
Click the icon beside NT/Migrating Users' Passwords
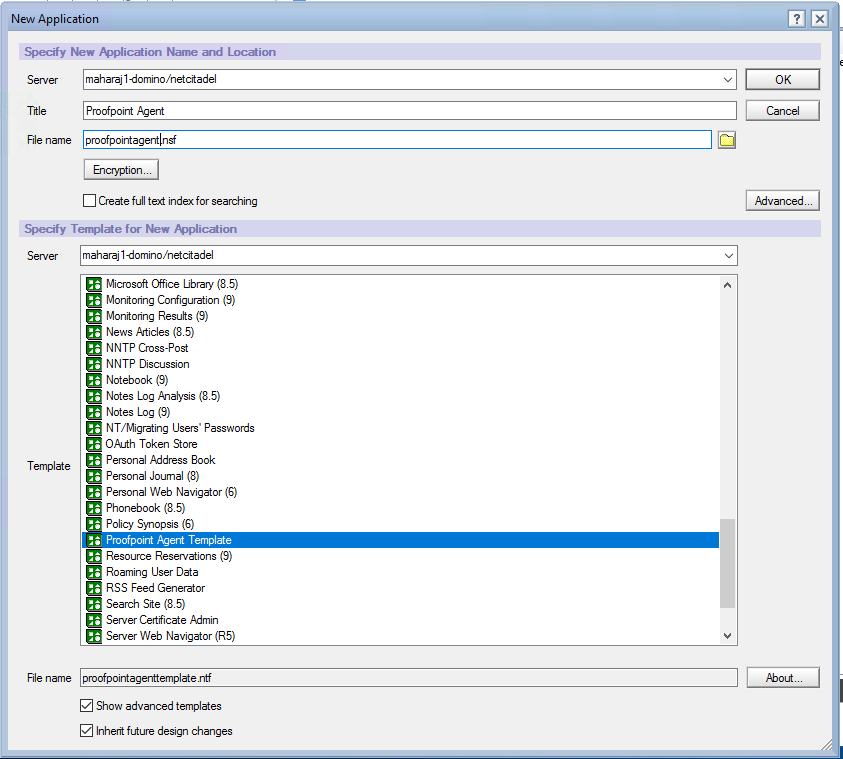point(94,428)
